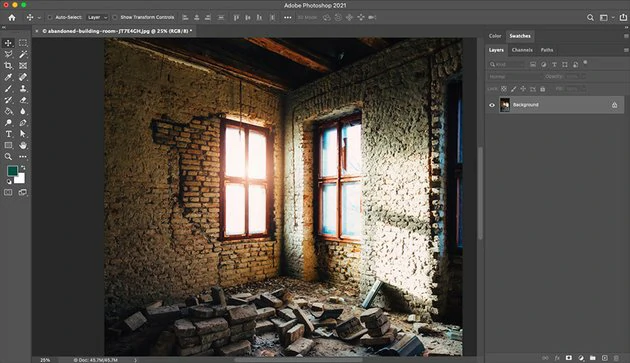Select the Crop tool
This screenshot has height=363, width=630.
pyautogui.click(x=8, y=66)
